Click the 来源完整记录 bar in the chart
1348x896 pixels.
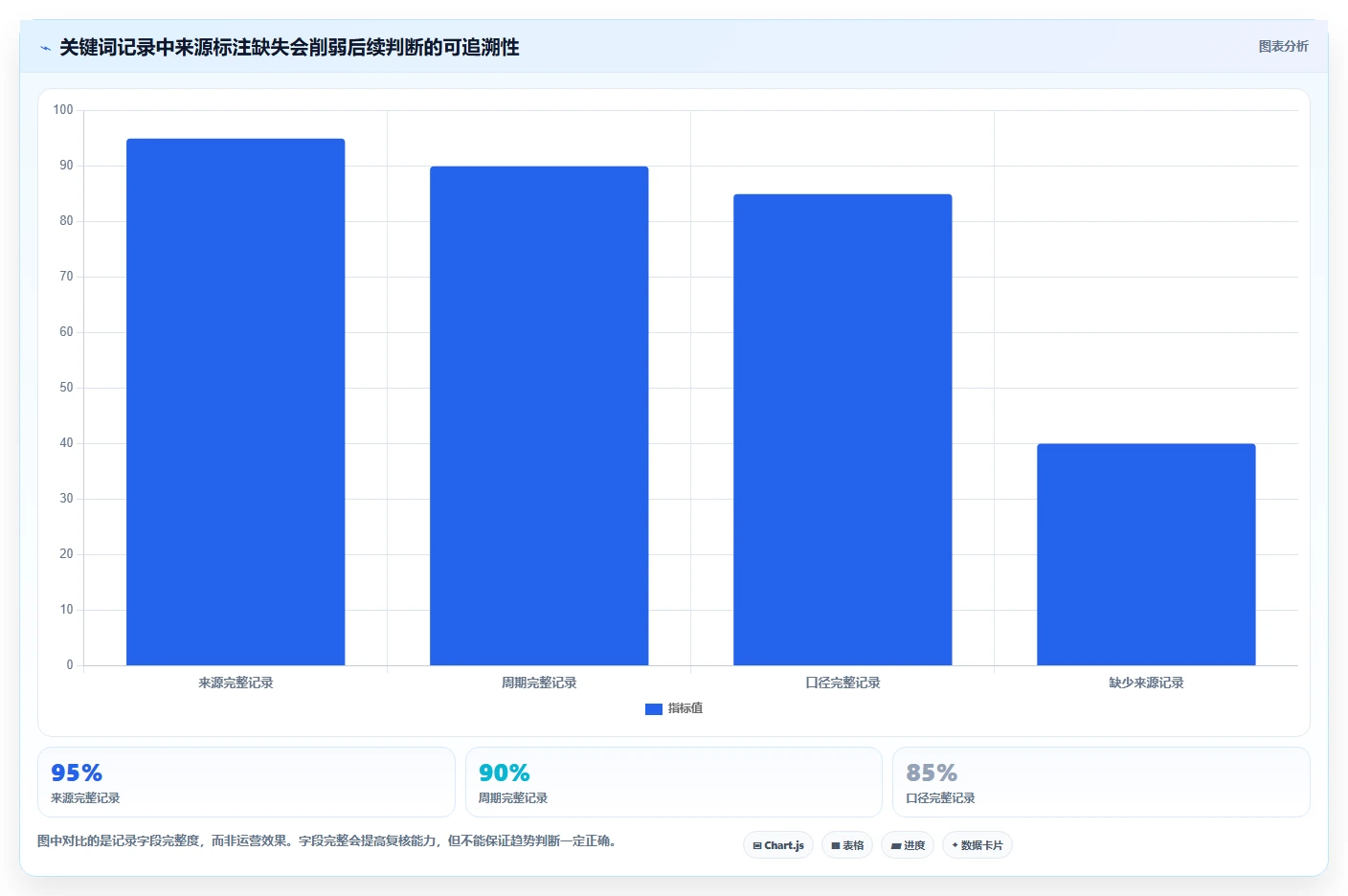point(236,402)
